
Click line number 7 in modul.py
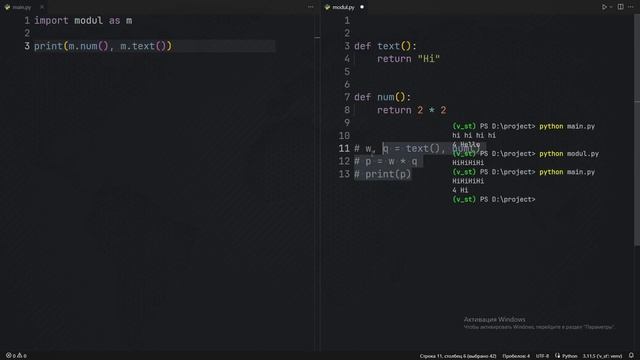[x=347, y=97]
